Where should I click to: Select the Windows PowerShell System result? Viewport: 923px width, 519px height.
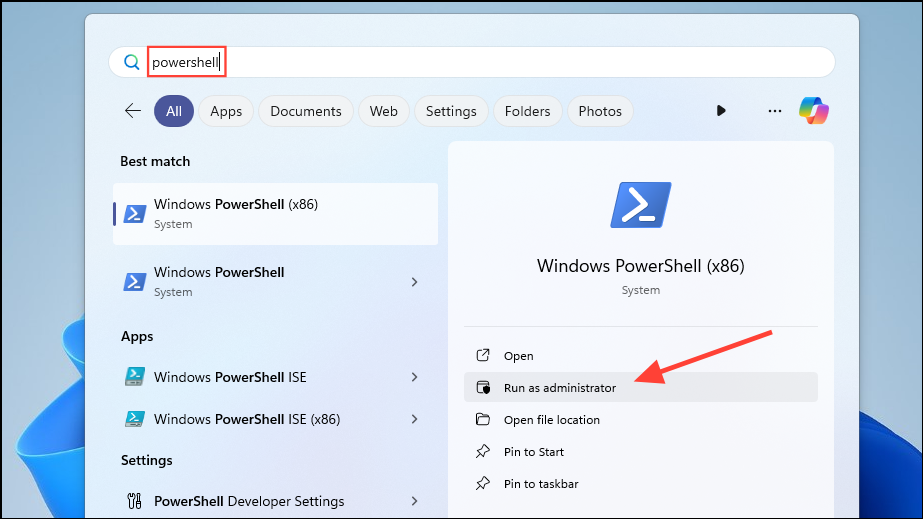(275, 282)
